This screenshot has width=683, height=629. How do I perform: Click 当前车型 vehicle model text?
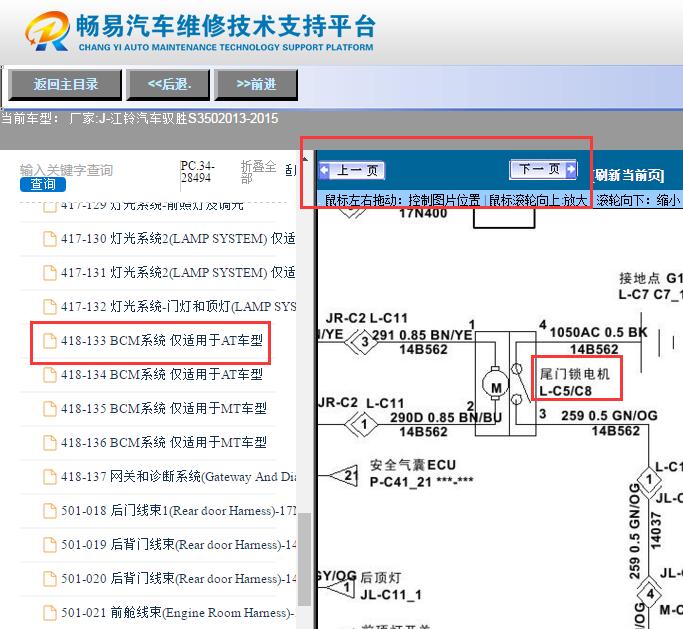139,118
